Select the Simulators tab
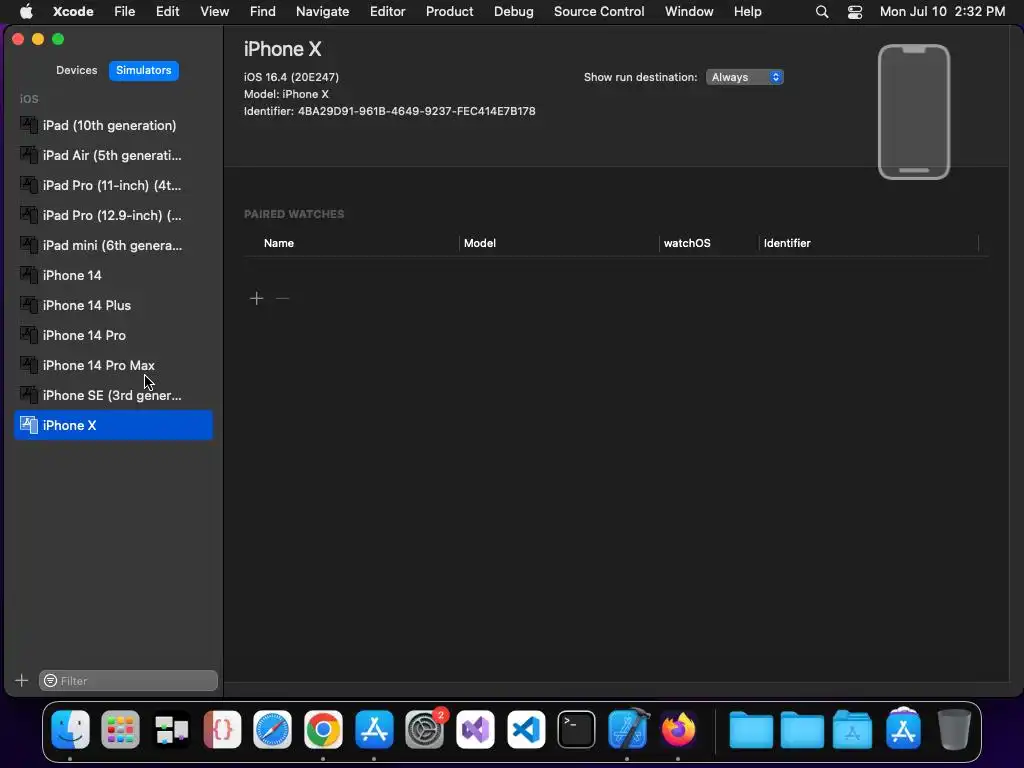1024x768 pixels. (144, 71)
